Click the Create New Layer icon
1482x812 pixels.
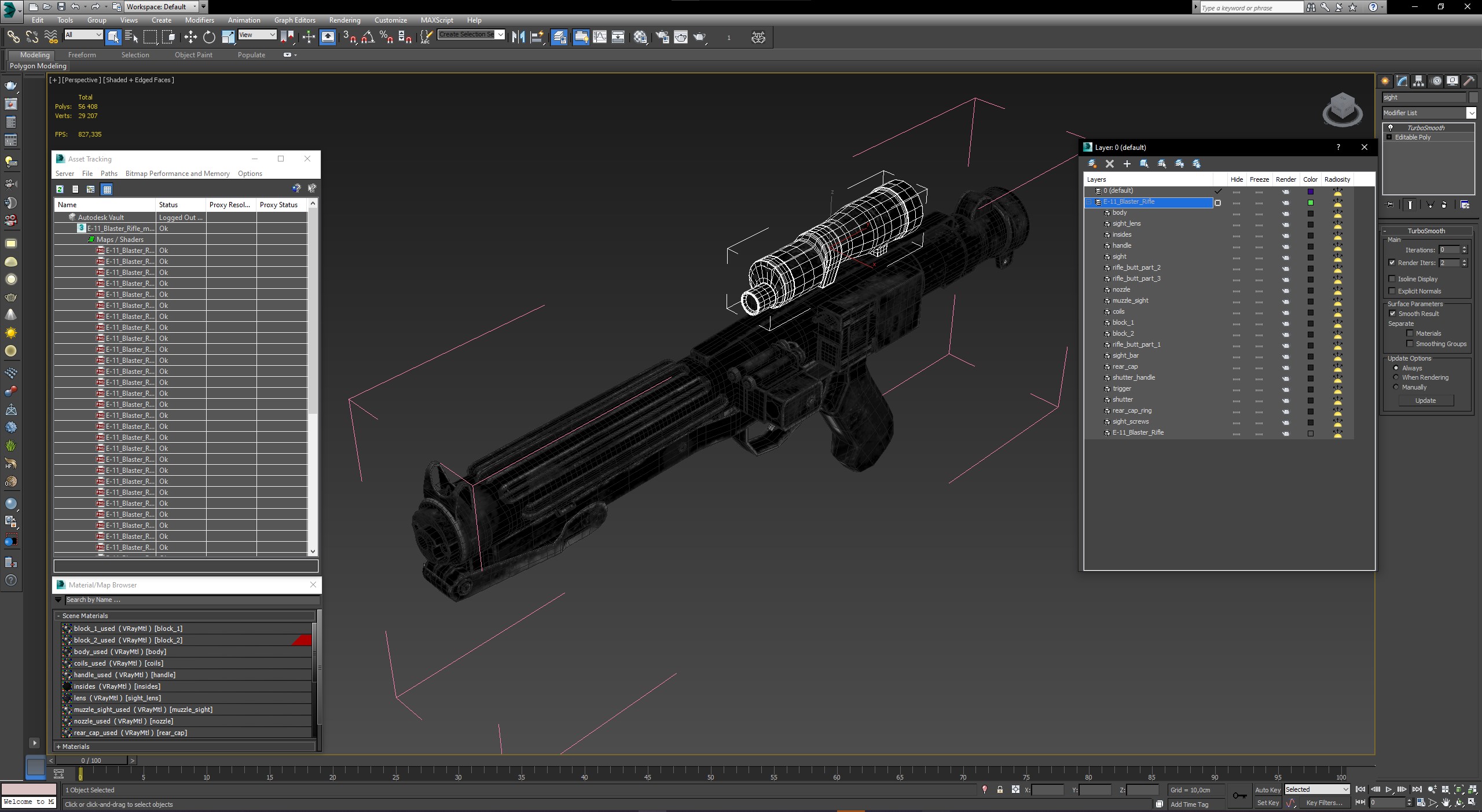[1092, 164]
